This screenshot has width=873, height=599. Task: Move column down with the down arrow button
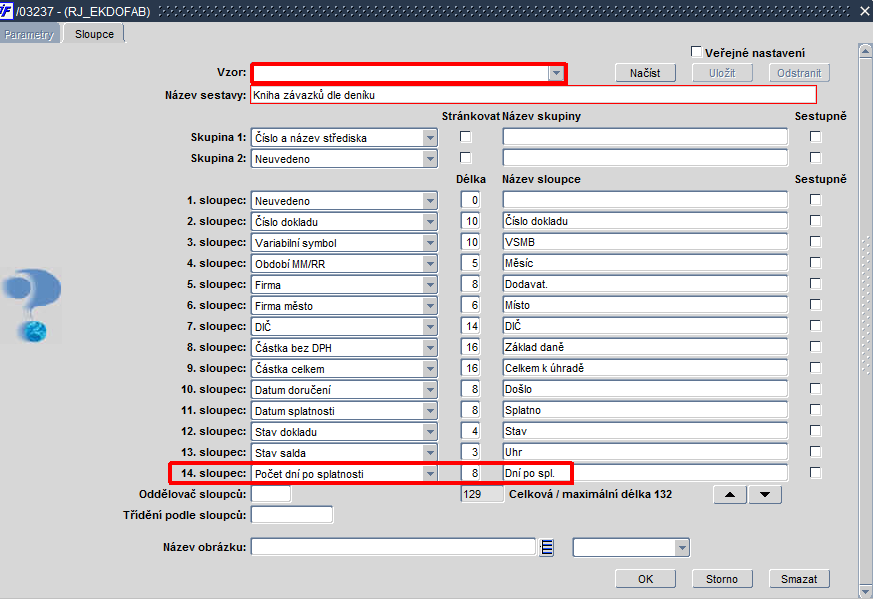765,494
